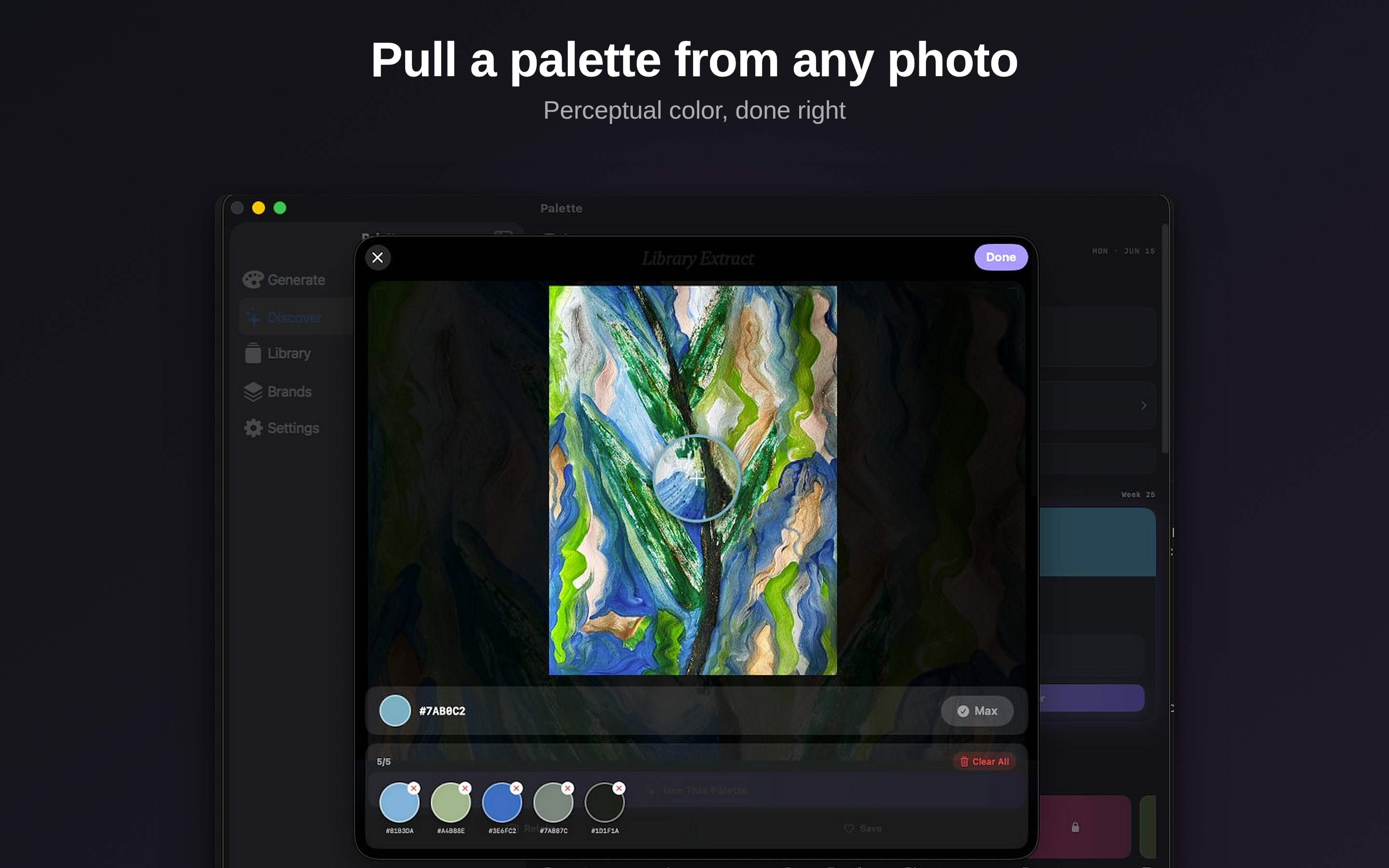
Task: Open Settings in the sidebar
Action: 281,428
